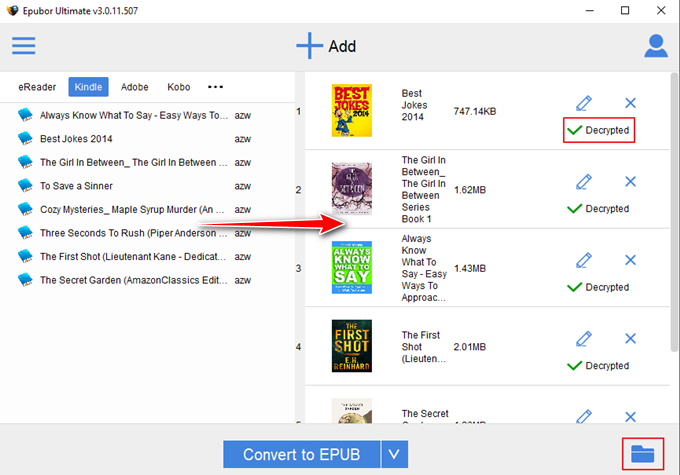680x475 pixels.
Task: Click book icon beside Cozy Mysteries
Action: coord(25,209)
